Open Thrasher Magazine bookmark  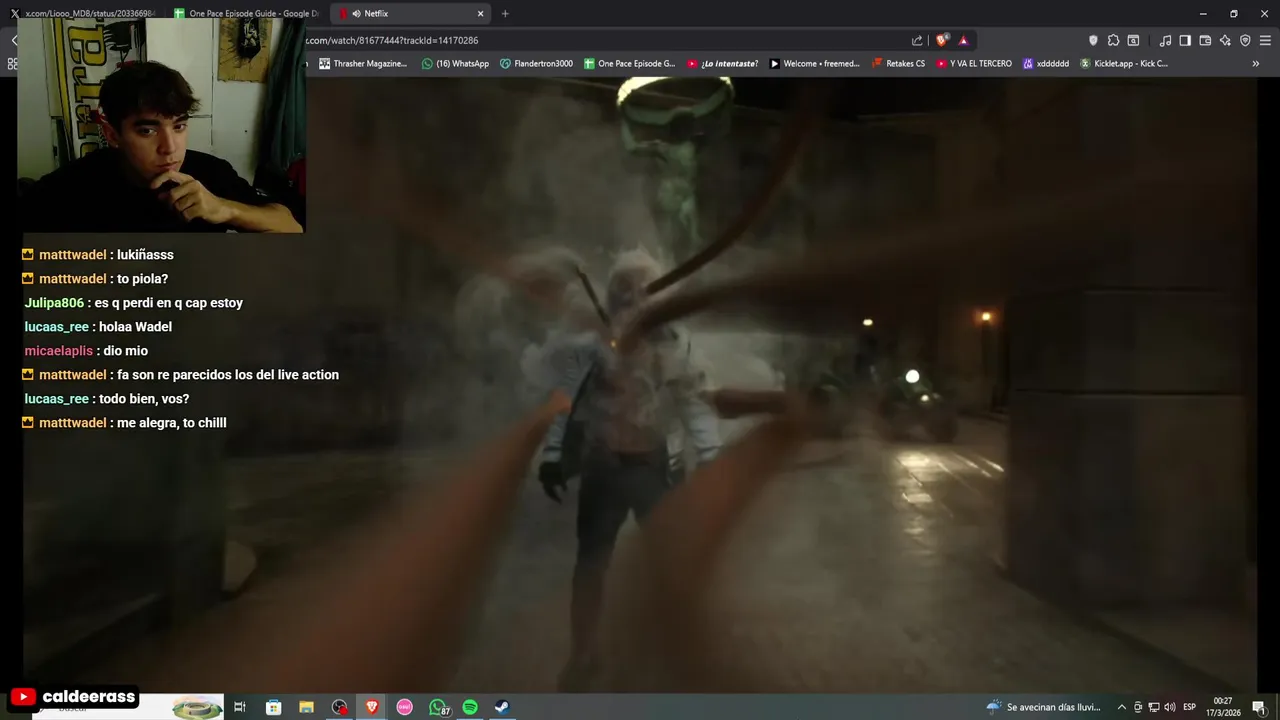coord(363,64)
